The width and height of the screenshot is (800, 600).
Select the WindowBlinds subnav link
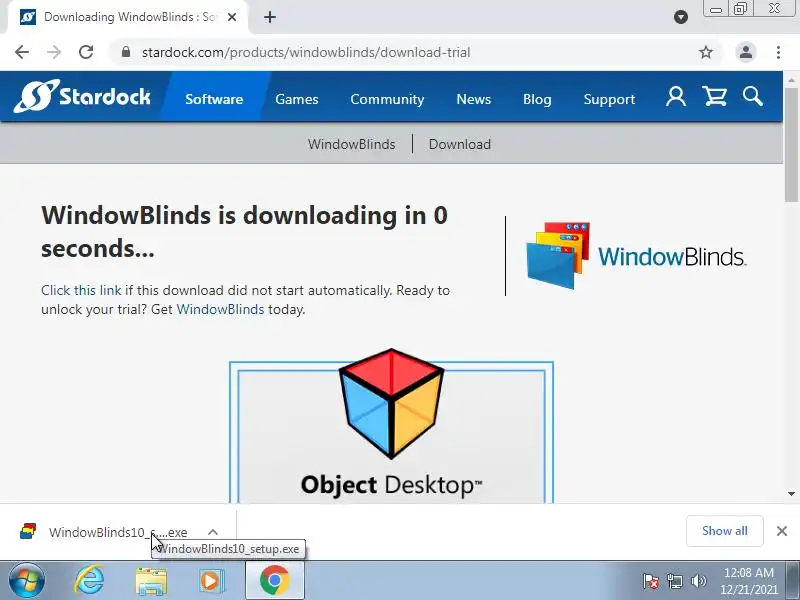(x=352, y=144)
